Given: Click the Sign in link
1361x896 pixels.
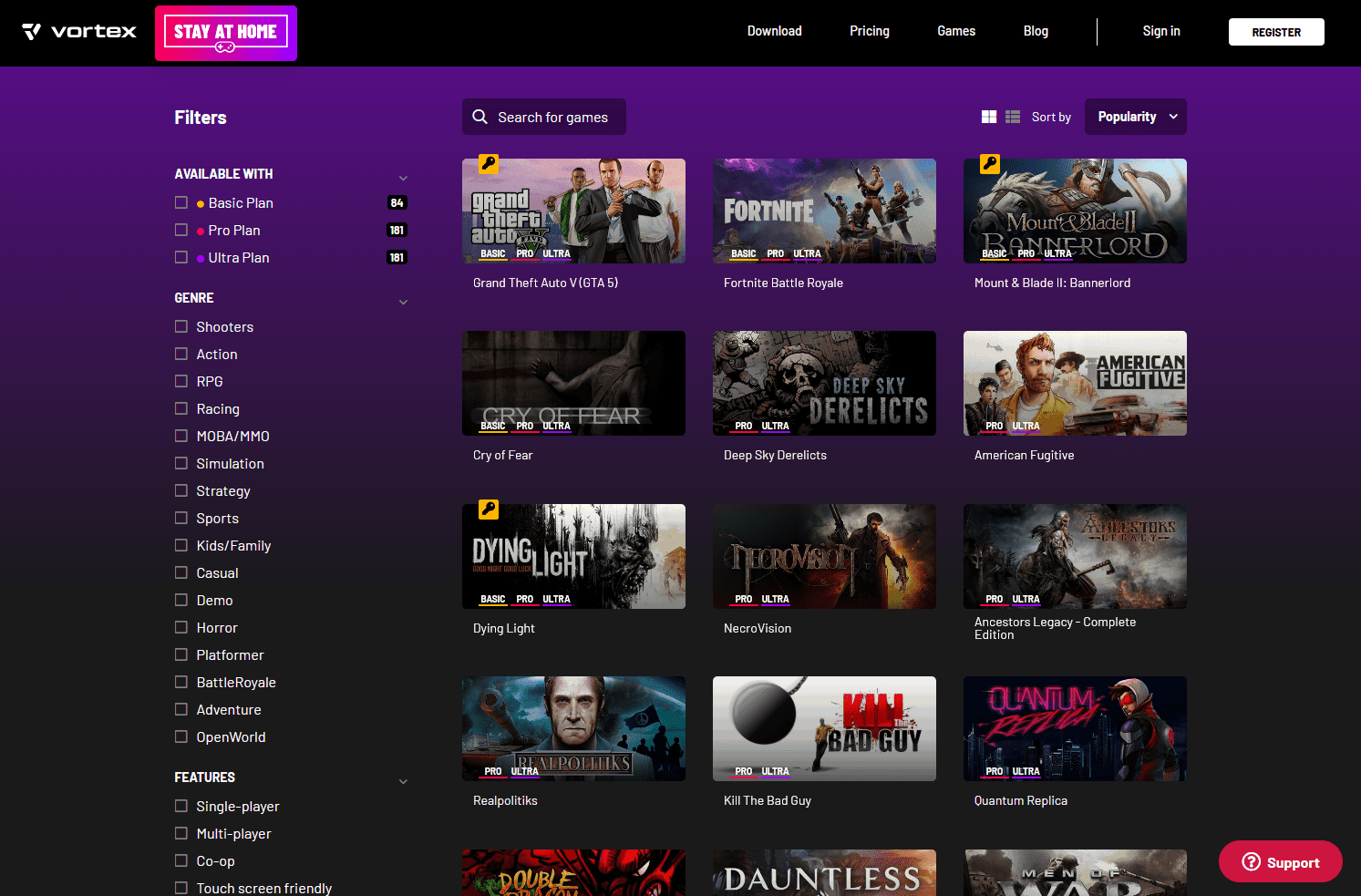Looking at the screenshot, I should 1161,31.
